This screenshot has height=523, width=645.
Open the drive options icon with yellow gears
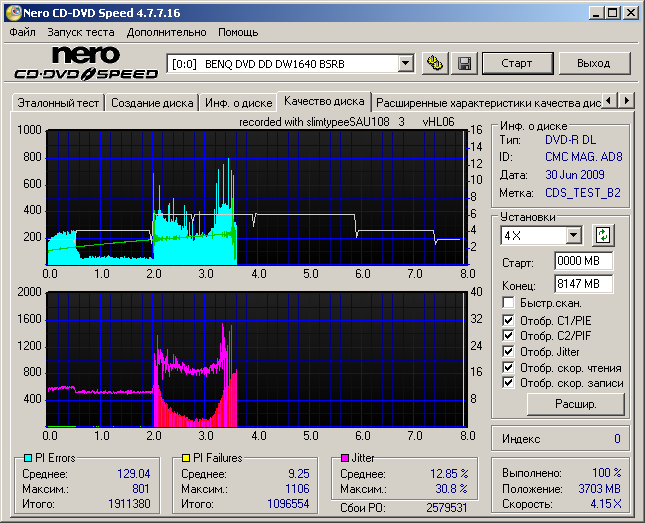435,63
